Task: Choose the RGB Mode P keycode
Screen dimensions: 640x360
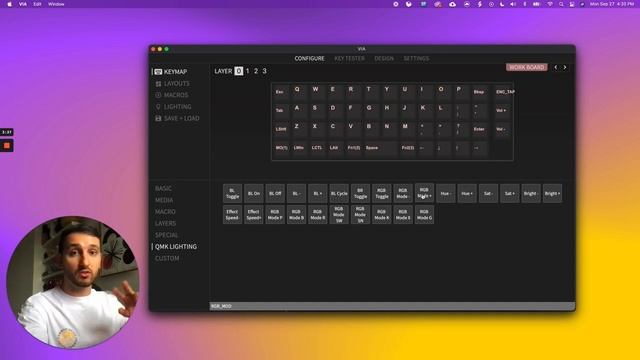Action: (x=275, y=215)
